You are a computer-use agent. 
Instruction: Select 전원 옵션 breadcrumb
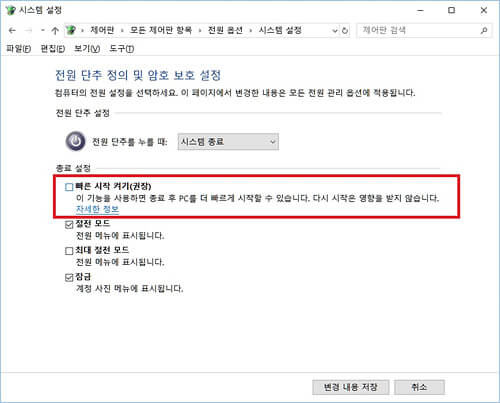tap(225, 30)
